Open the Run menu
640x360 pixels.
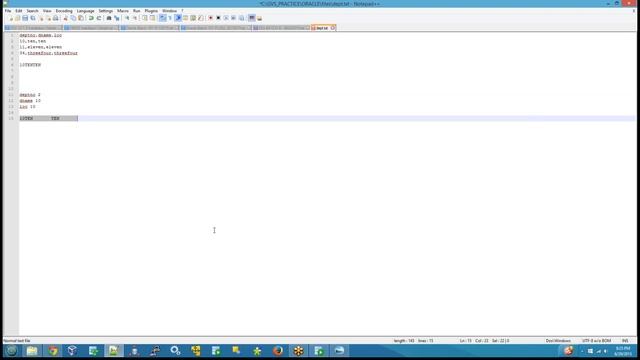tap(136, 11)
